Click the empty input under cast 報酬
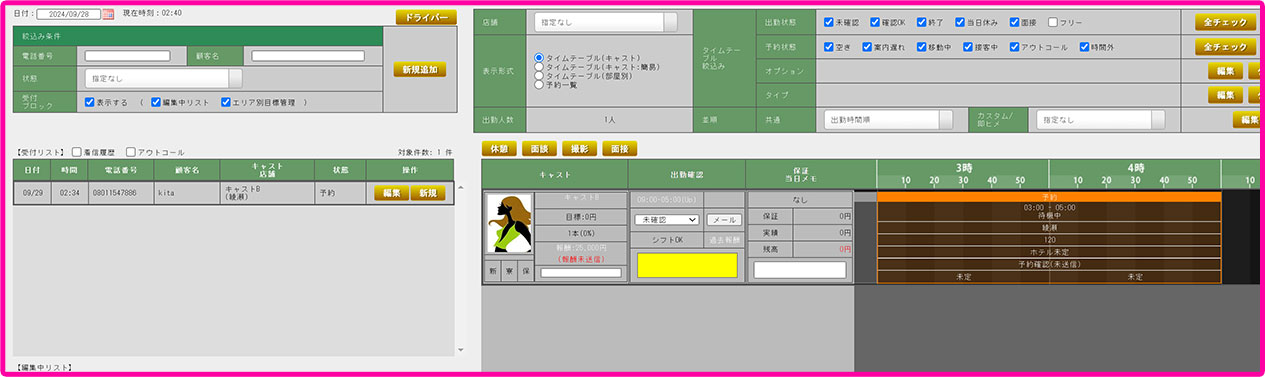The height and width of the screenshot is (377, 1265). point(581,272)
